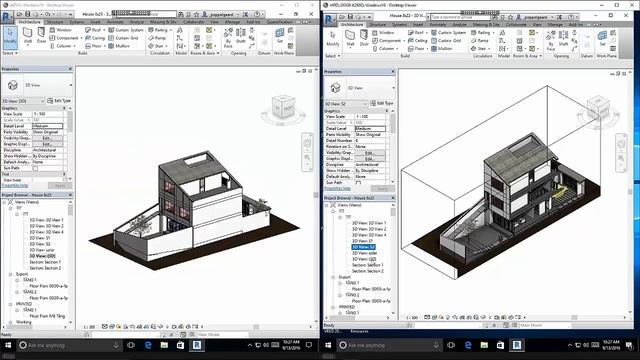Screen dimensions: 640x360
Task: Select Section: Section 1 in left browser
Action: point(45,262)
